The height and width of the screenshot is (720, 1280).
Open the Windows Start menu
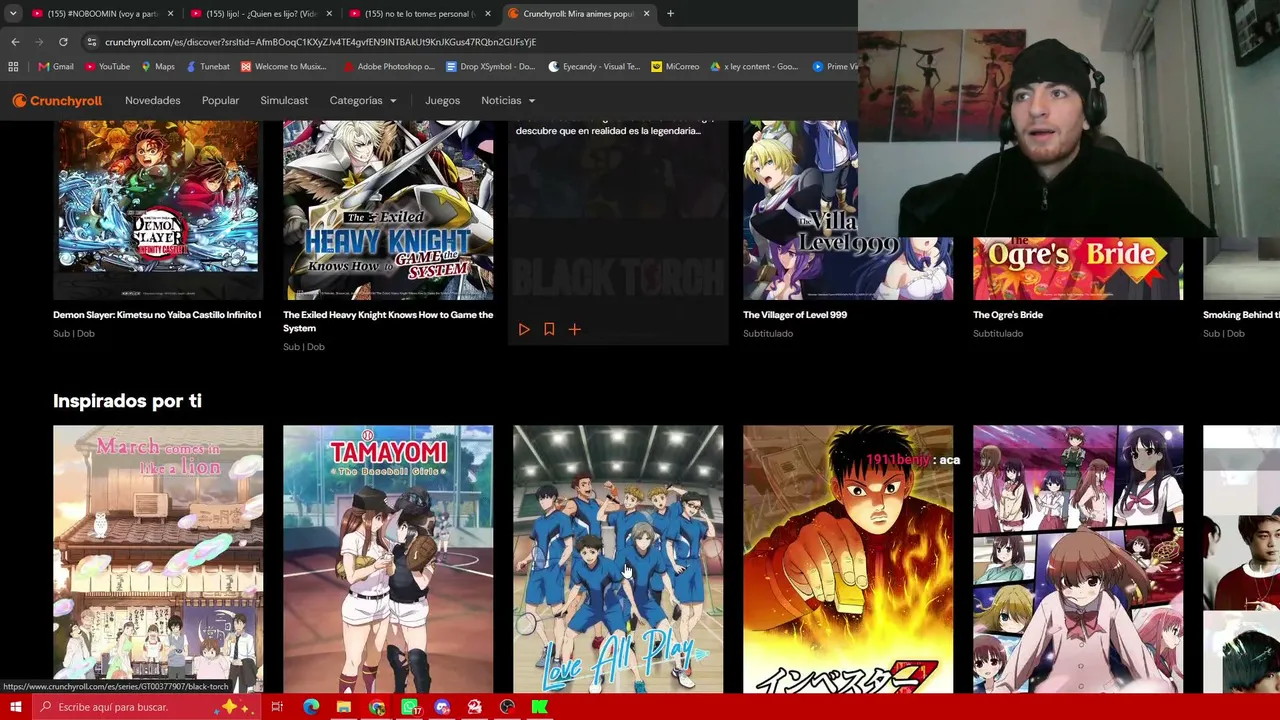pos(15,707)
